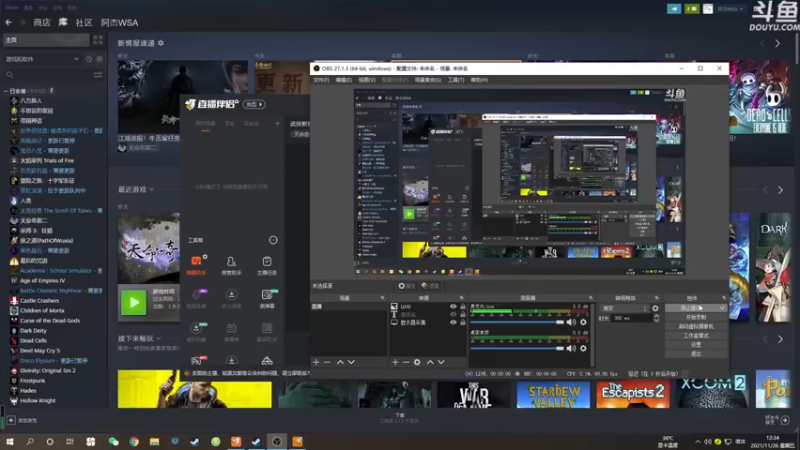Go back using Steam back arrow
This screenshot has height=450, width=800.
click(9, 22)
